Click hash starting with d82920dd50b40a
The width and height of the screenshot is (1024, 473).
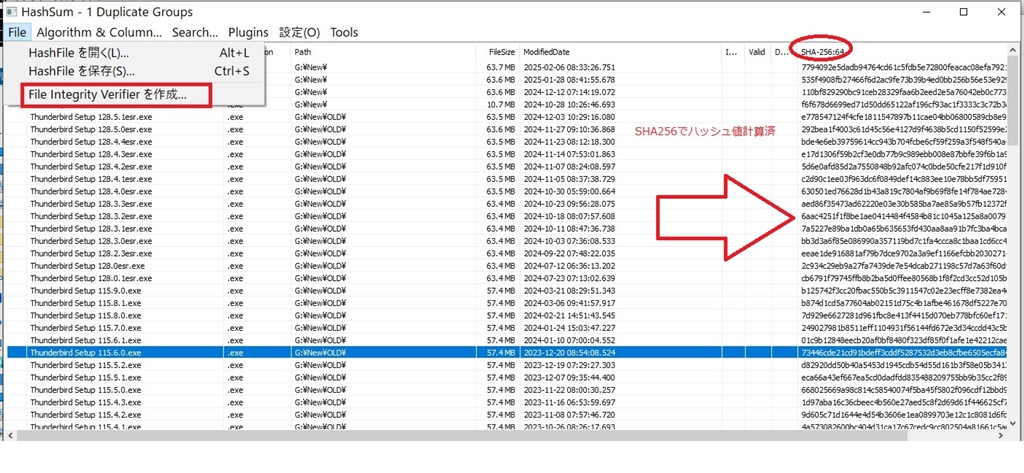[906, 365]
